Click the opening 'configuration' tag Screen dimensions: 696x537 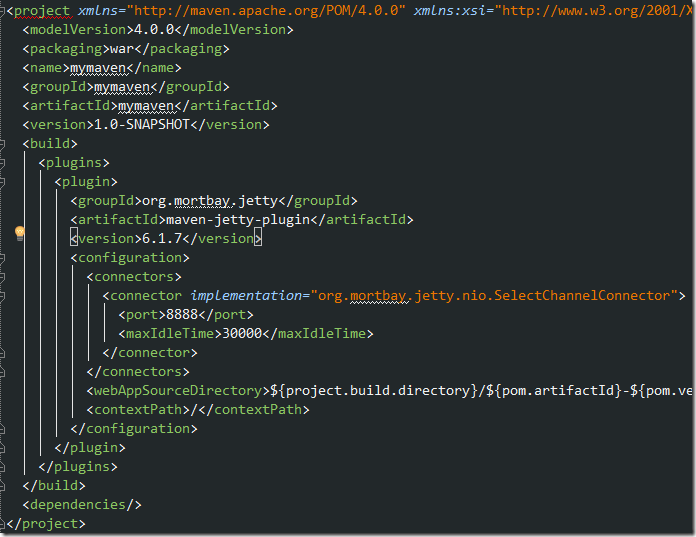130,258
